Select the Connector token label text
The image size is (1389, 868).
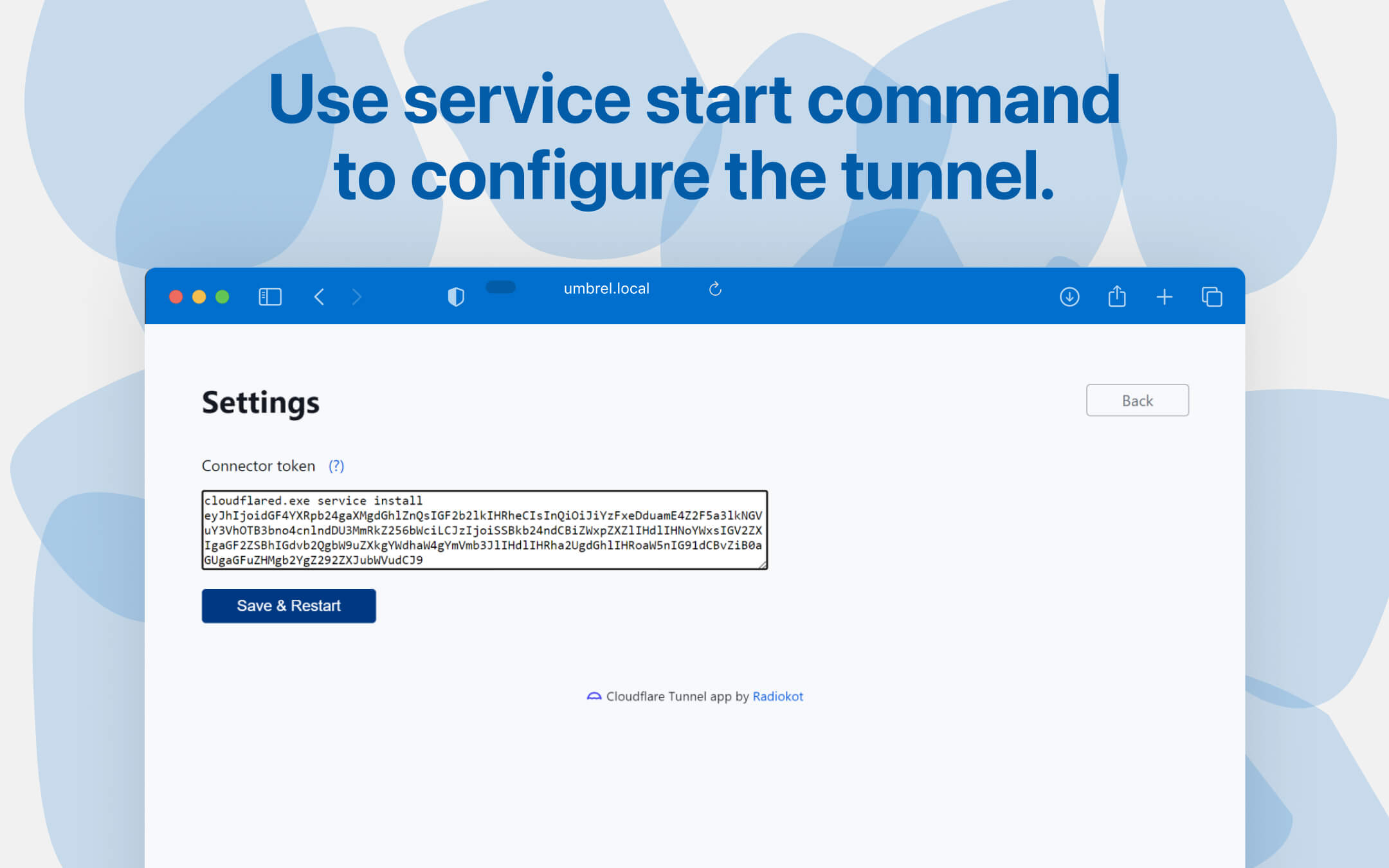(x=258, y=466)
